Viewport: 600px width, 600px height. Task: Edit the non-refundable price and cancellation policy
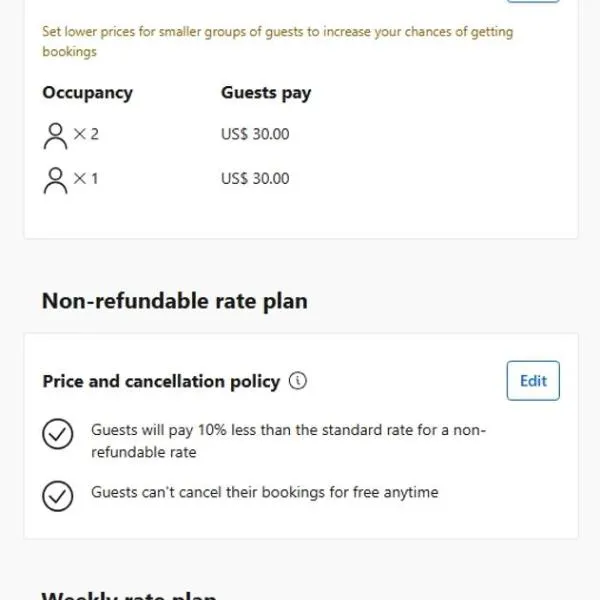533,381
